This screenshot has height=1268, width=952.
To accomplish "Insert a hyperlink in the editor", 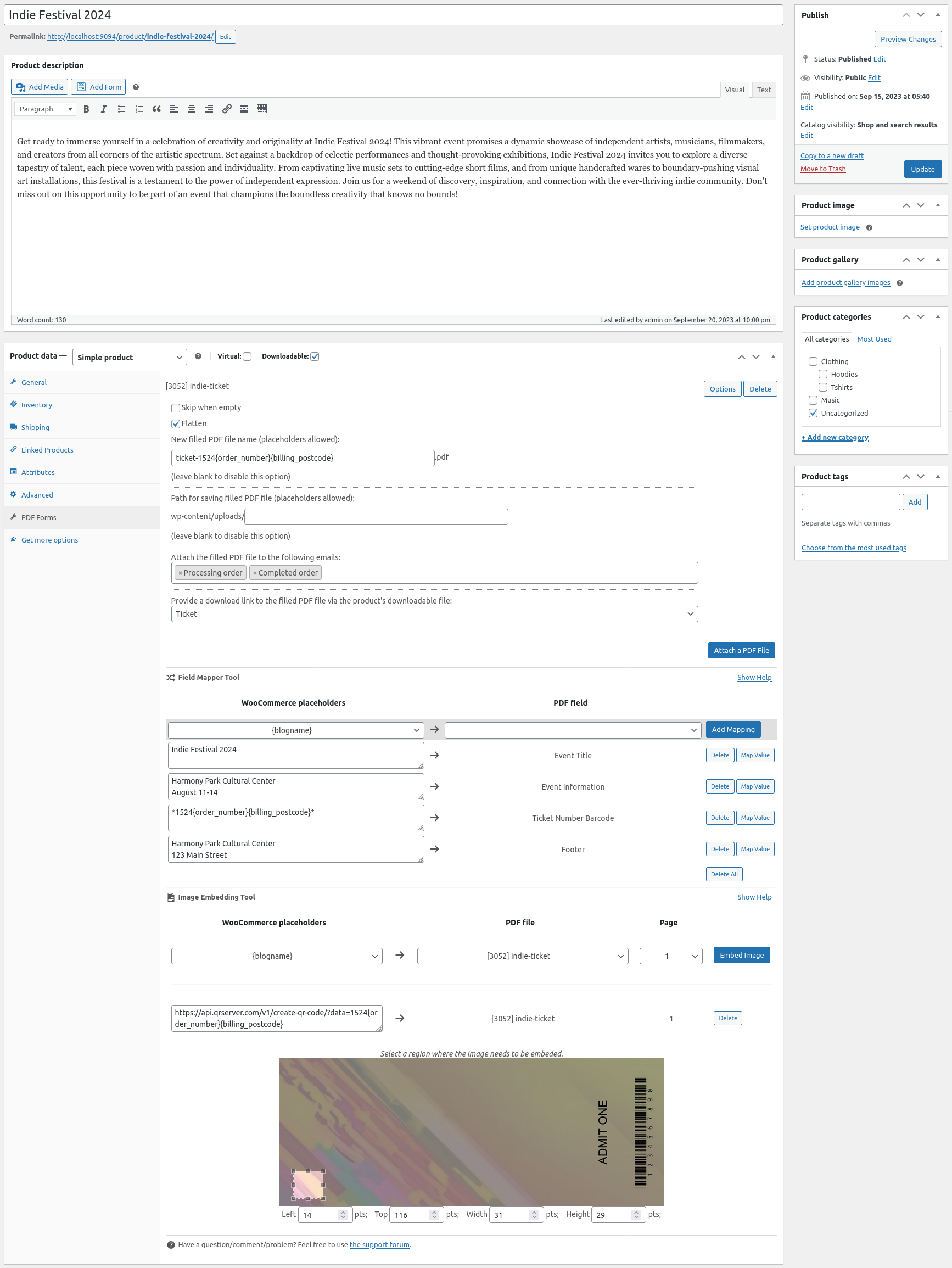I will pos(226,109).
